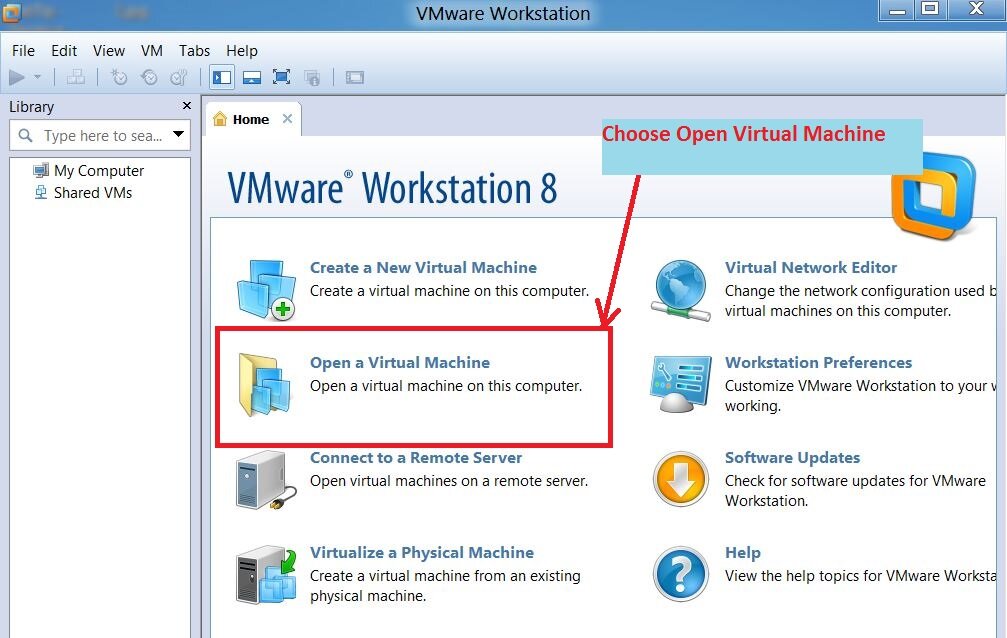This screenshot has height=638, width=1007.
Task: Open the VM menu
Action: (152, 51)
